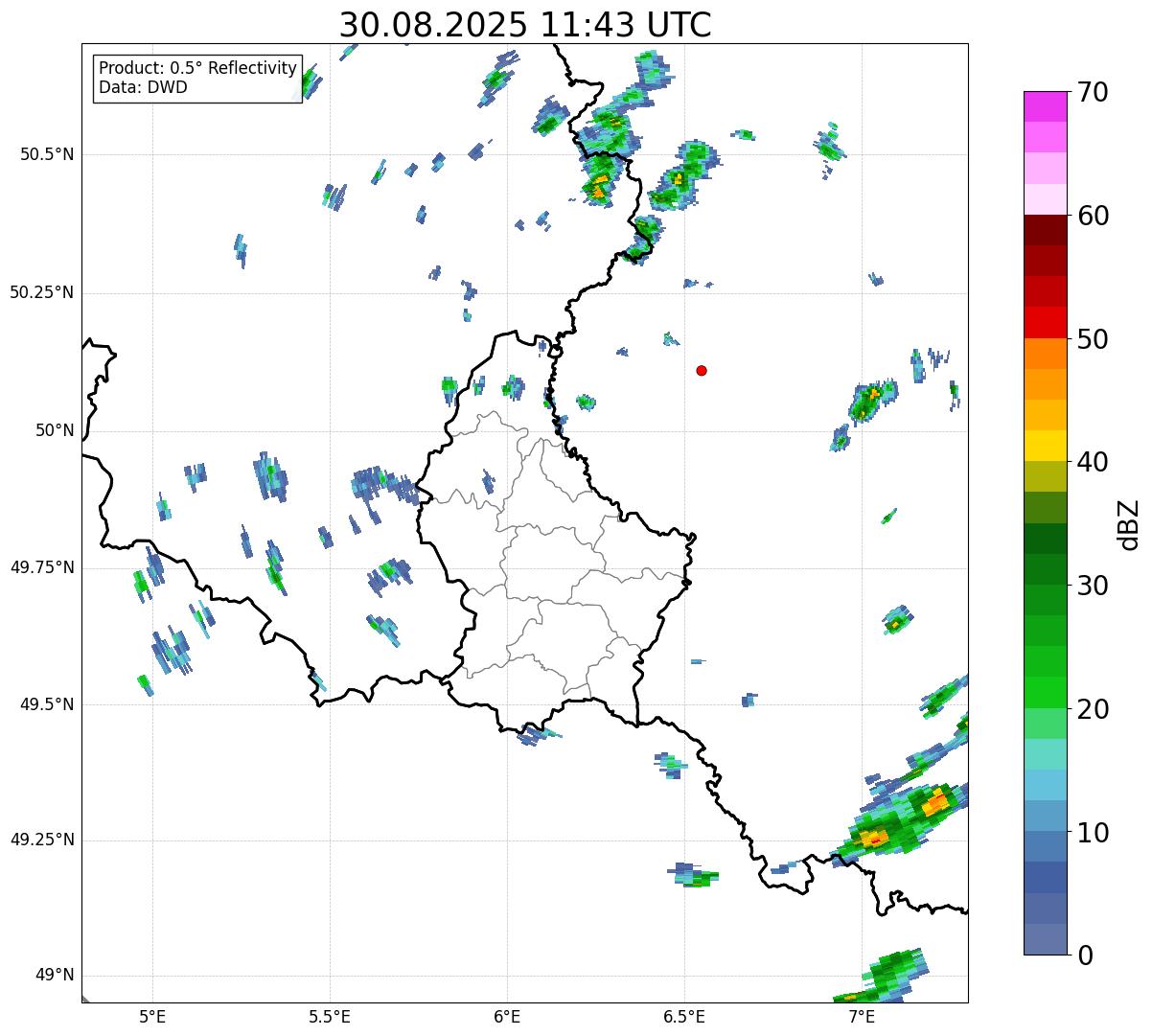Click the red station marker dot
Viewport: 1152px width, 1036px height.
tap(702, 370)
